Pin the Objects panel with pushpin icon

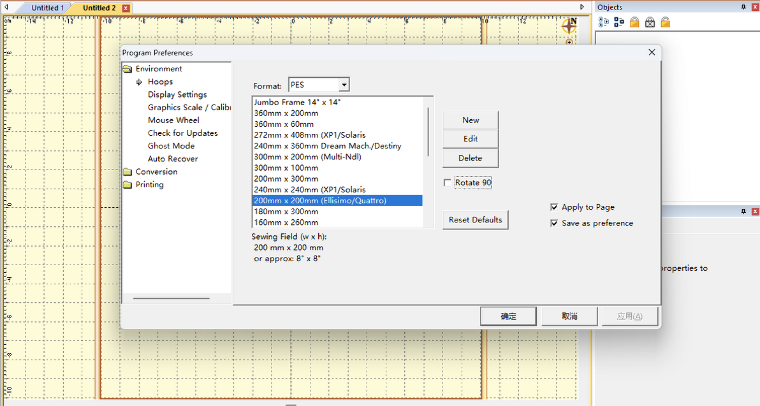click(744, 7)
